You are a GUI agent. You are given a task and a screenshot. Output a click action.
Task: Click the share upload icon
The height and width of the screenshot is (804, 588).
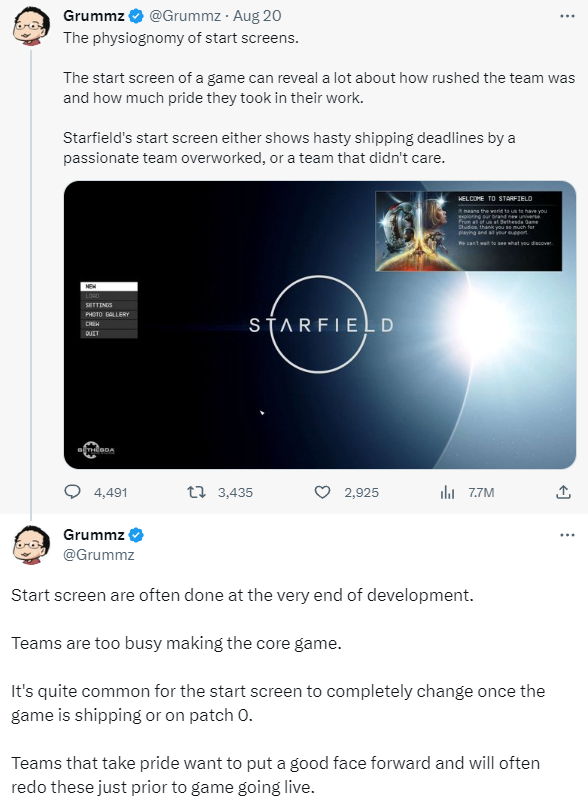[x=563, y=492]
